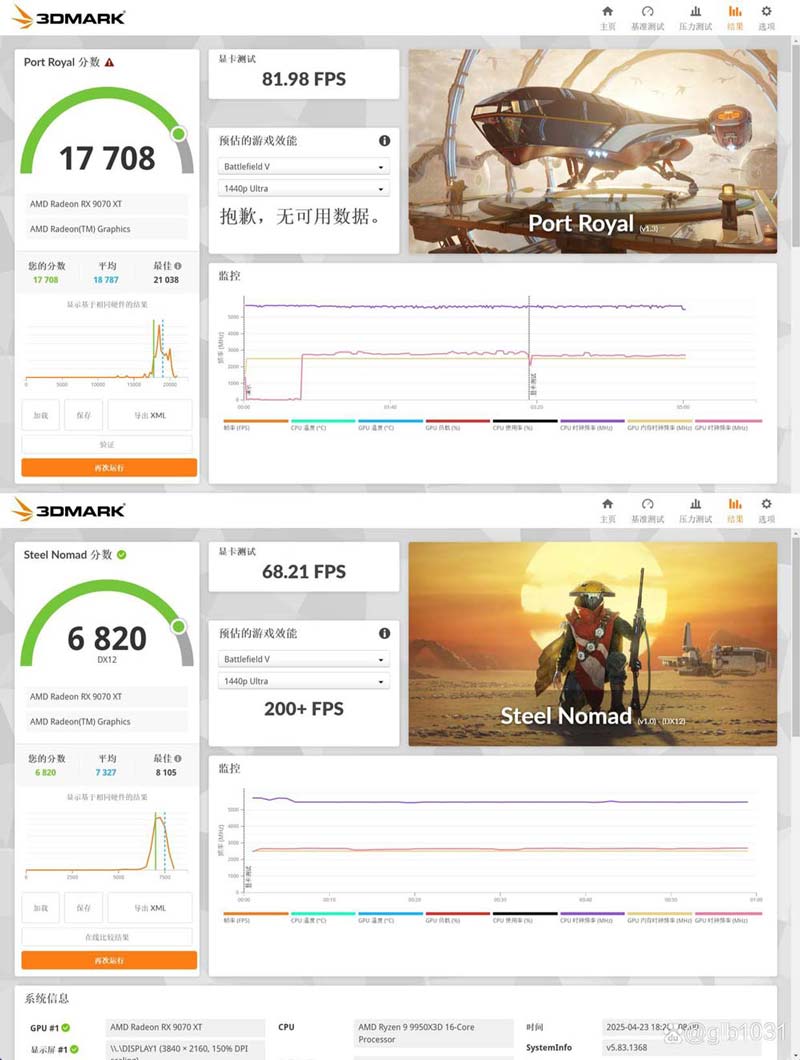The width and height of the screenshot is (800, 1060).
Task: Open Results chart icon in Steel Nomad window
Action: (734, 504)
